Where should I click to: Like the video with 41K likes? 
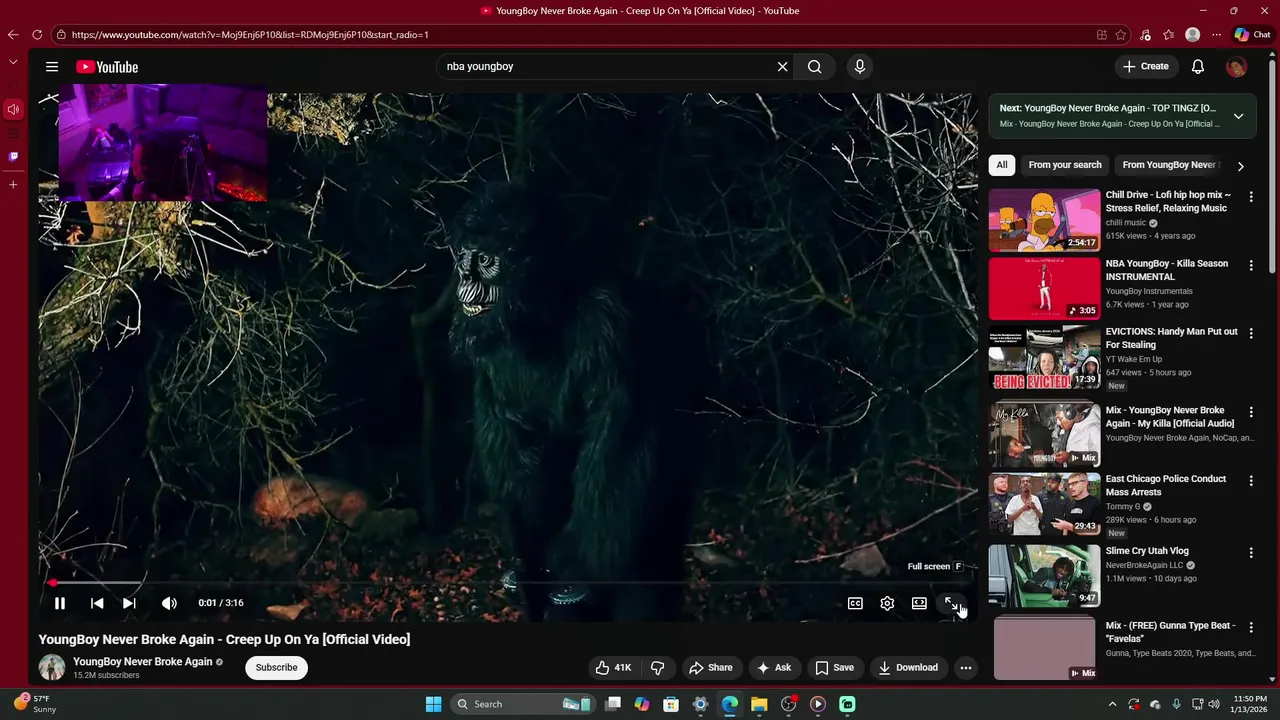coord(613,668)
